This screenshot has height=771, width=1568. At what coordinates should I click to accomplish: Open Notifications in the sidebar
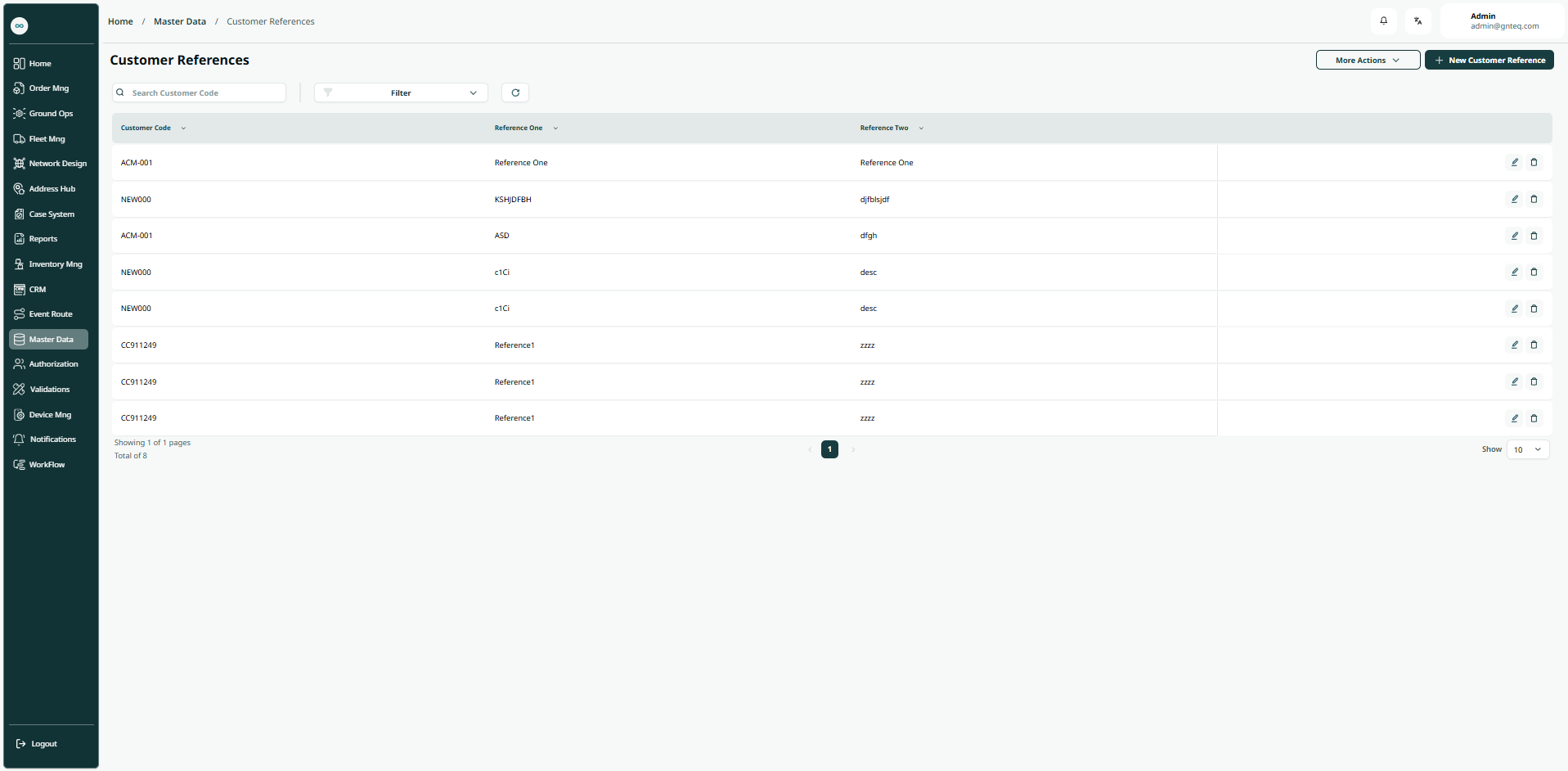click(48, 440)
